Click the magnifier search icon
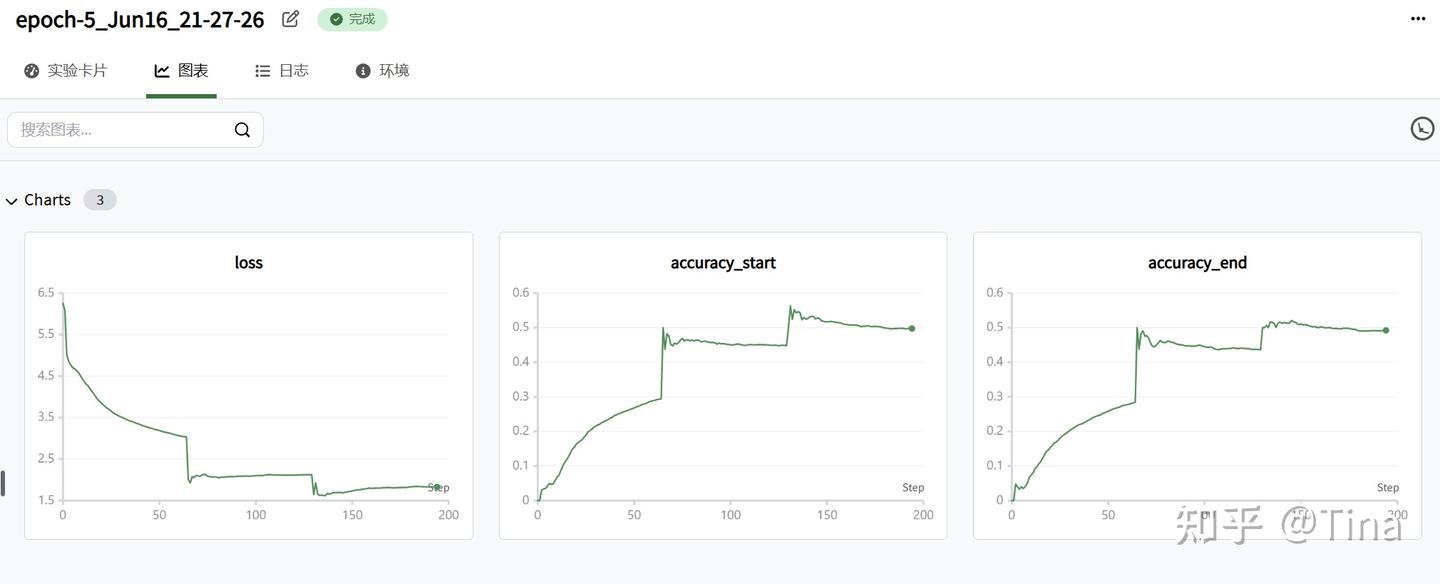This screenshot has width=1440, height=584. point(242,130)
